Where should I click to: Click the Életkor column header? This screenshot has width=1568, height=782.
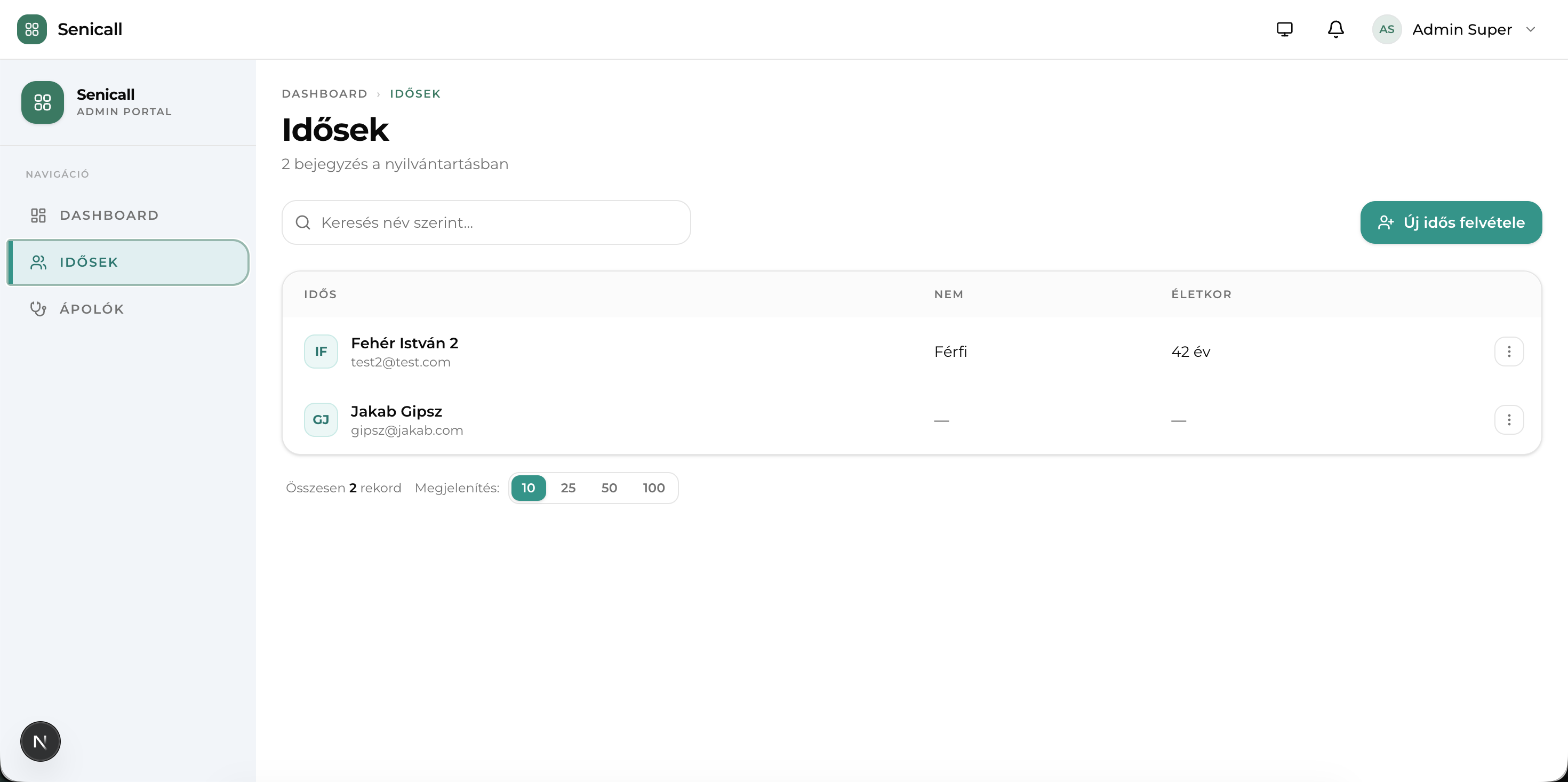click(1201, 294)
